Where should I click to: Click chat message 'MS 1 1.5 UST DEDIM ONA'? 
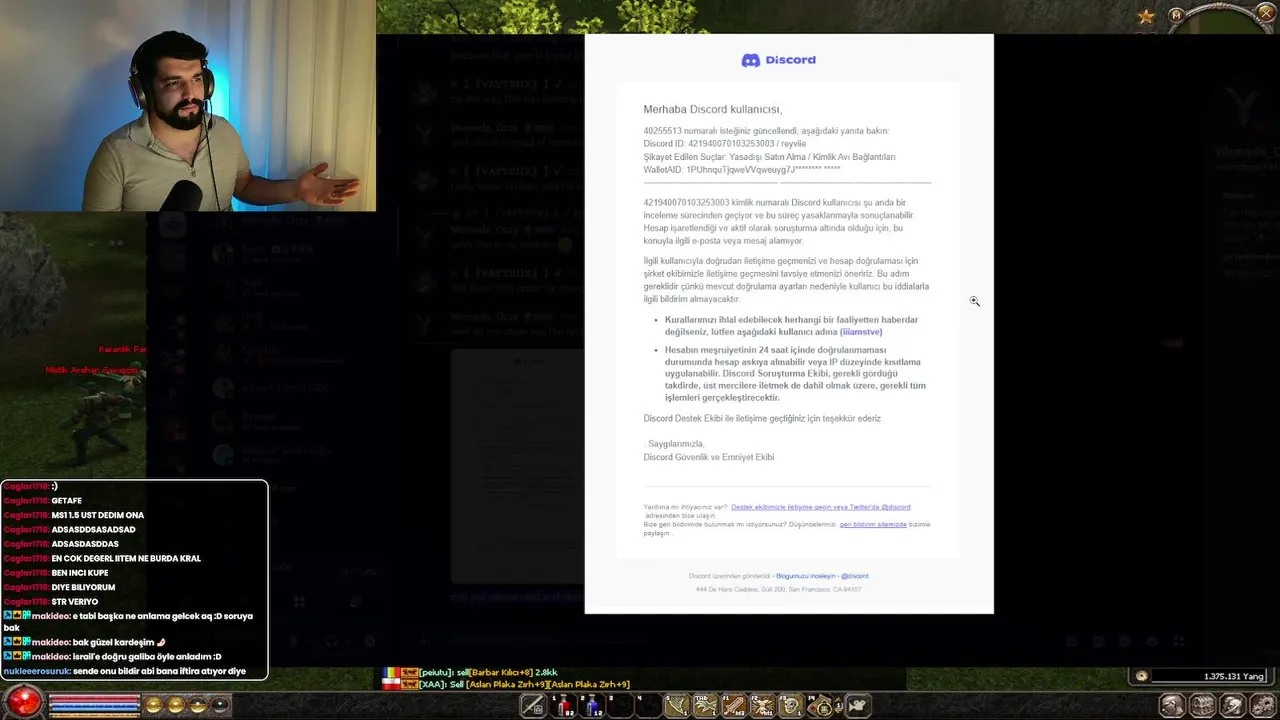pyautogui.click(x=97, y=515)
